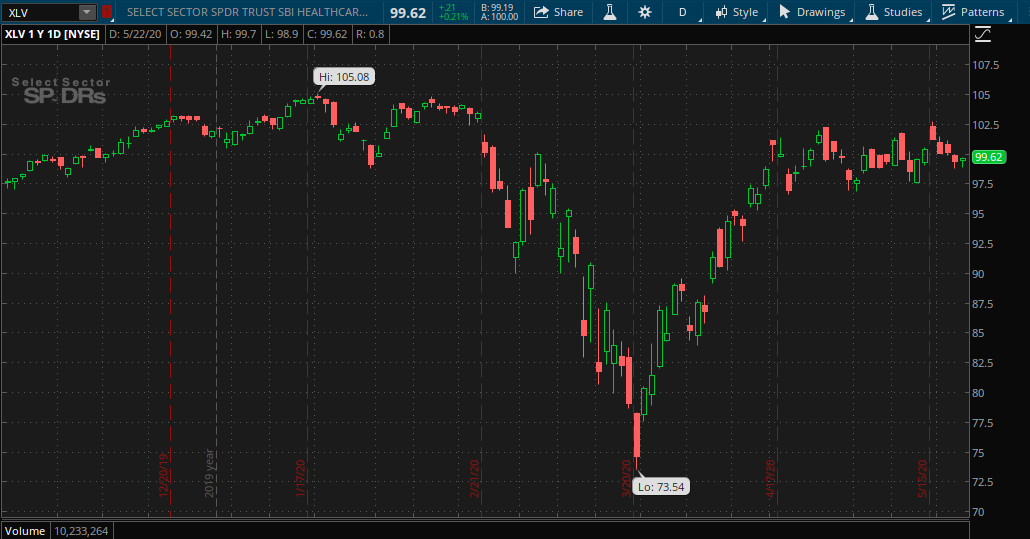Screen dimensions: 1030x539
Task: Click the 2019 year divider label
Action: click(x=210, y=473)
